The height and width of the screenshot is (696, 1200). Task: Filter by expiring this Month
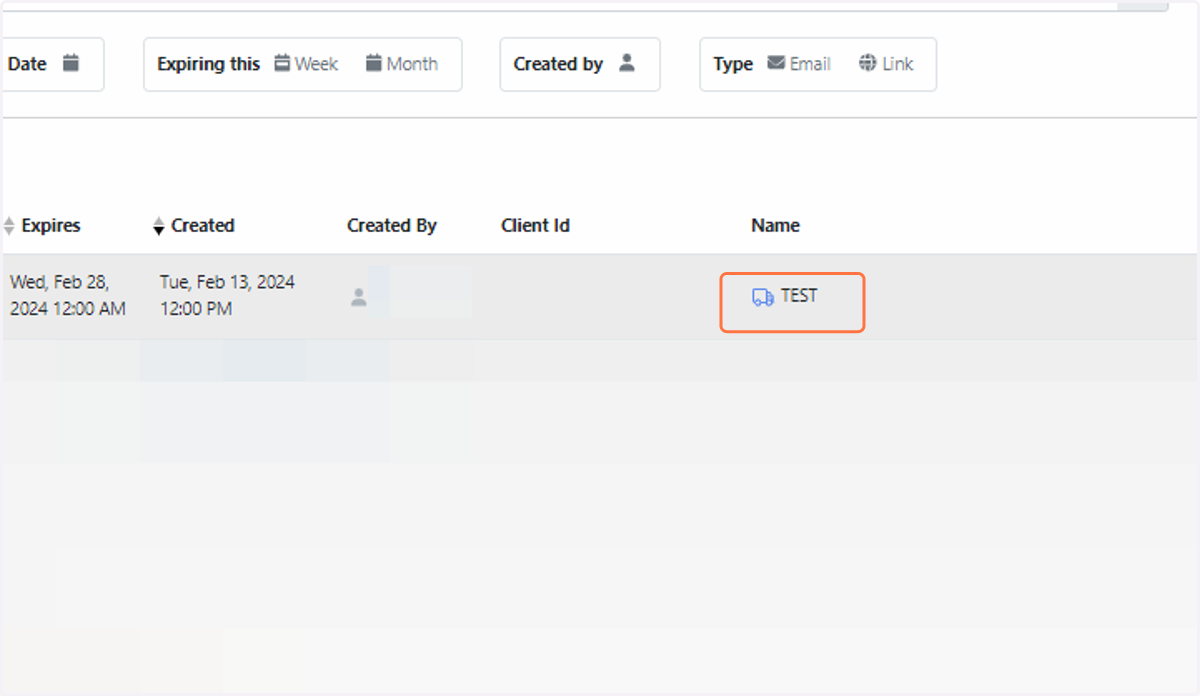pyautogui.click(x=401, y=64)
